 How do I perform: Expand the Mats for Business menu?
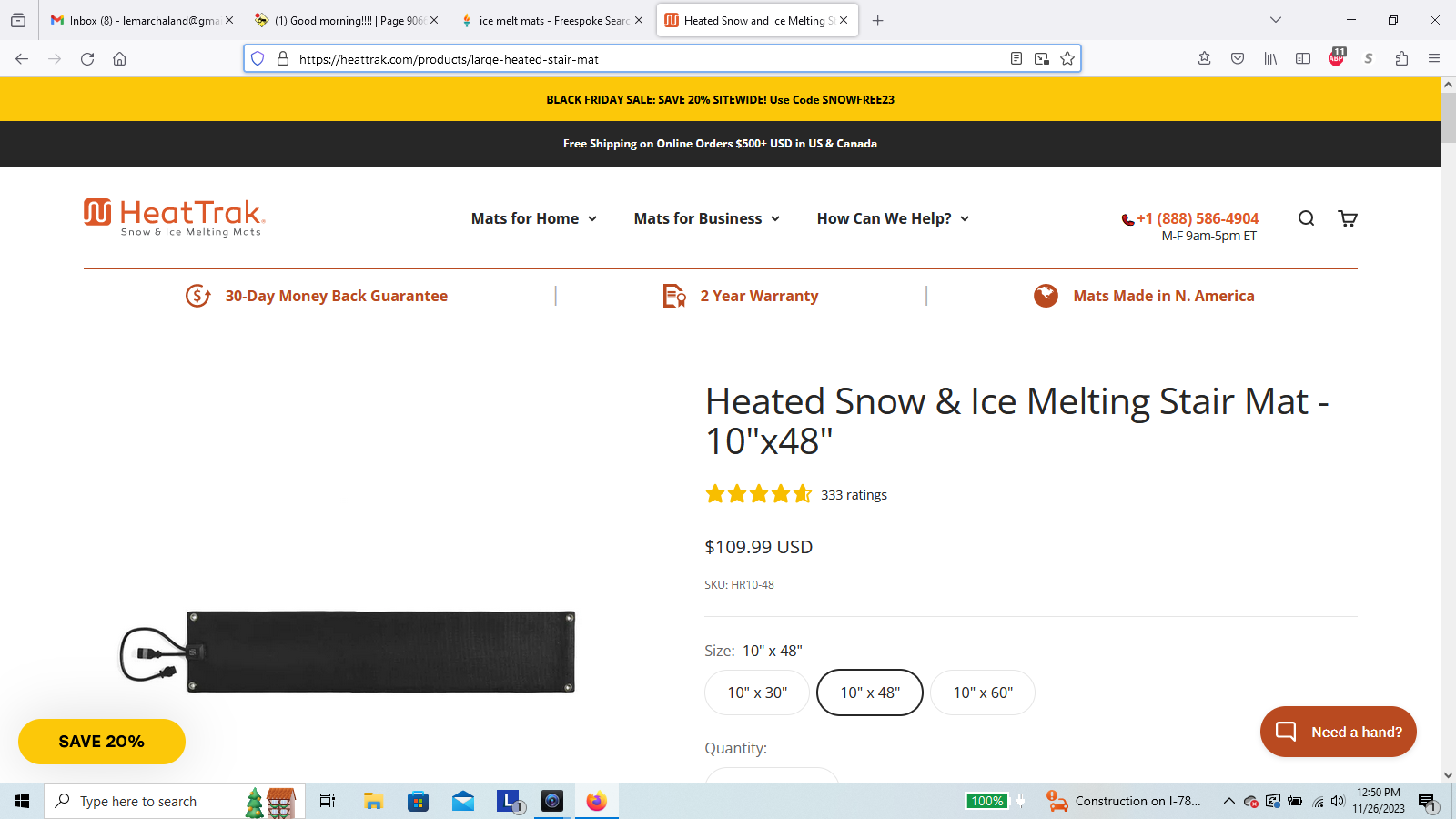click(x=707, y=218)
